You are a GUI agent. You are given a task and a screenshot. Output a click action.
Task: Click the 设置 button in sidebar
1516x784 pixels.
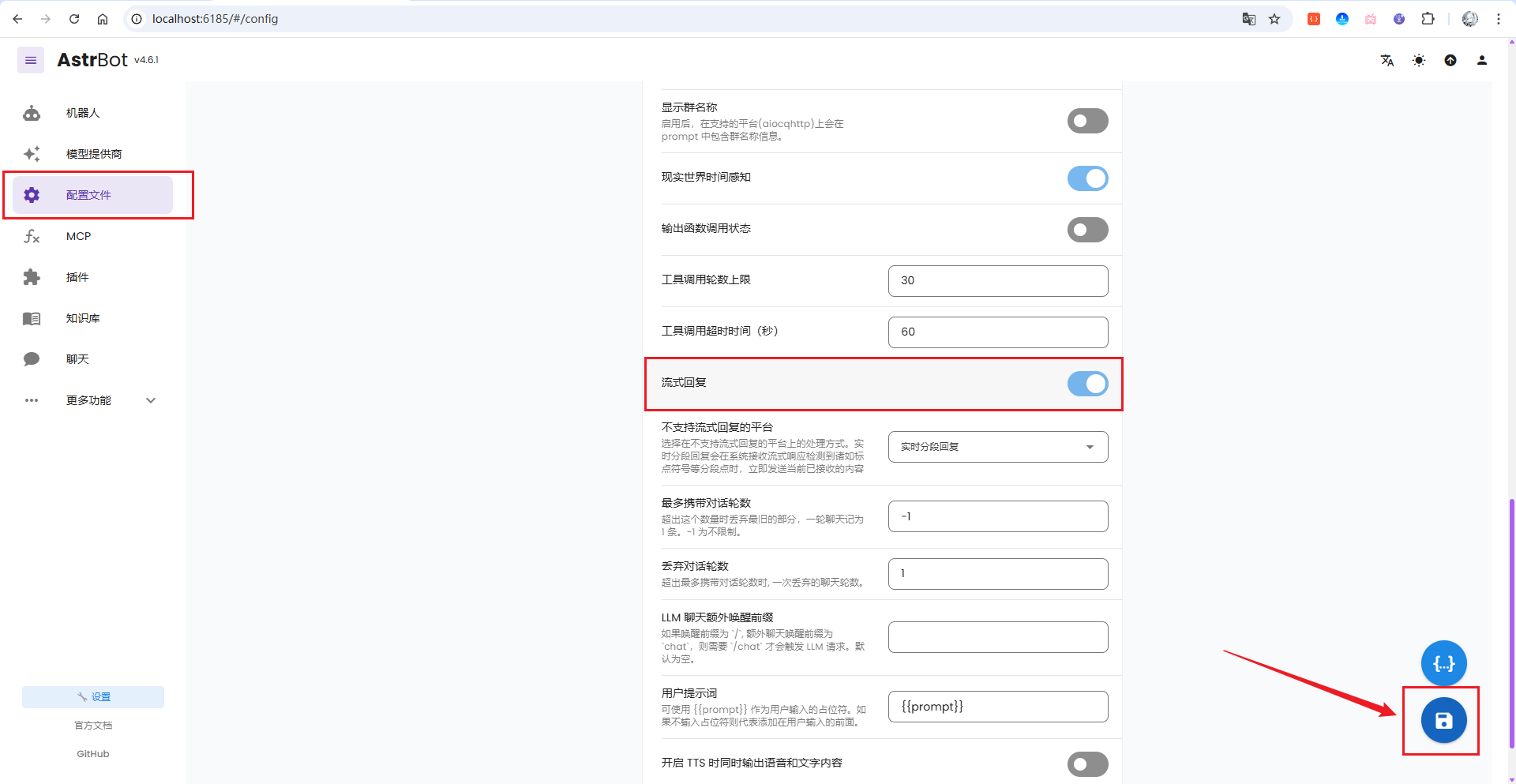93,697
